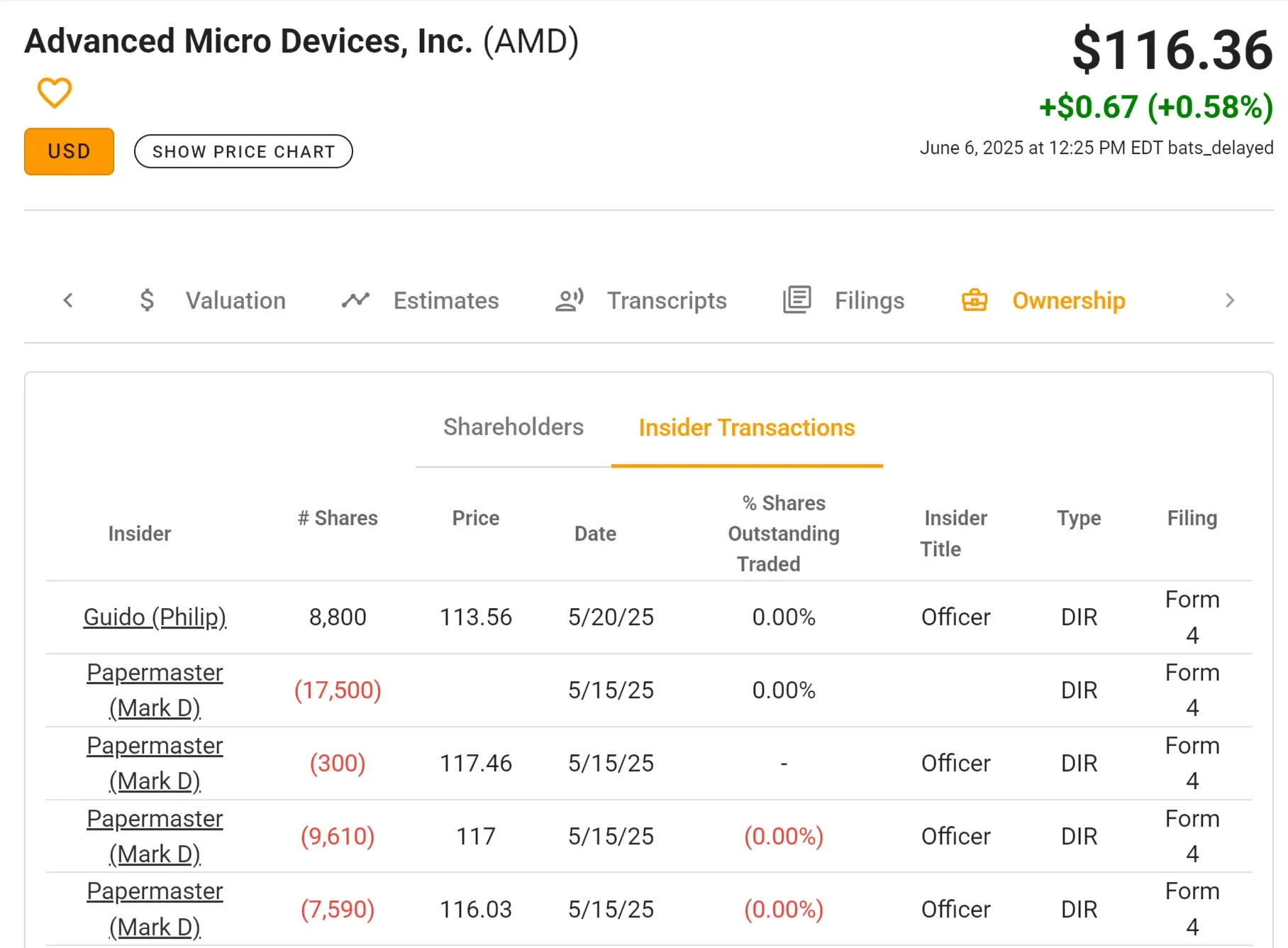Select the Insider Transactions sub-tab
Viewport: 1288px width, 948px height.
pos(747,427)
